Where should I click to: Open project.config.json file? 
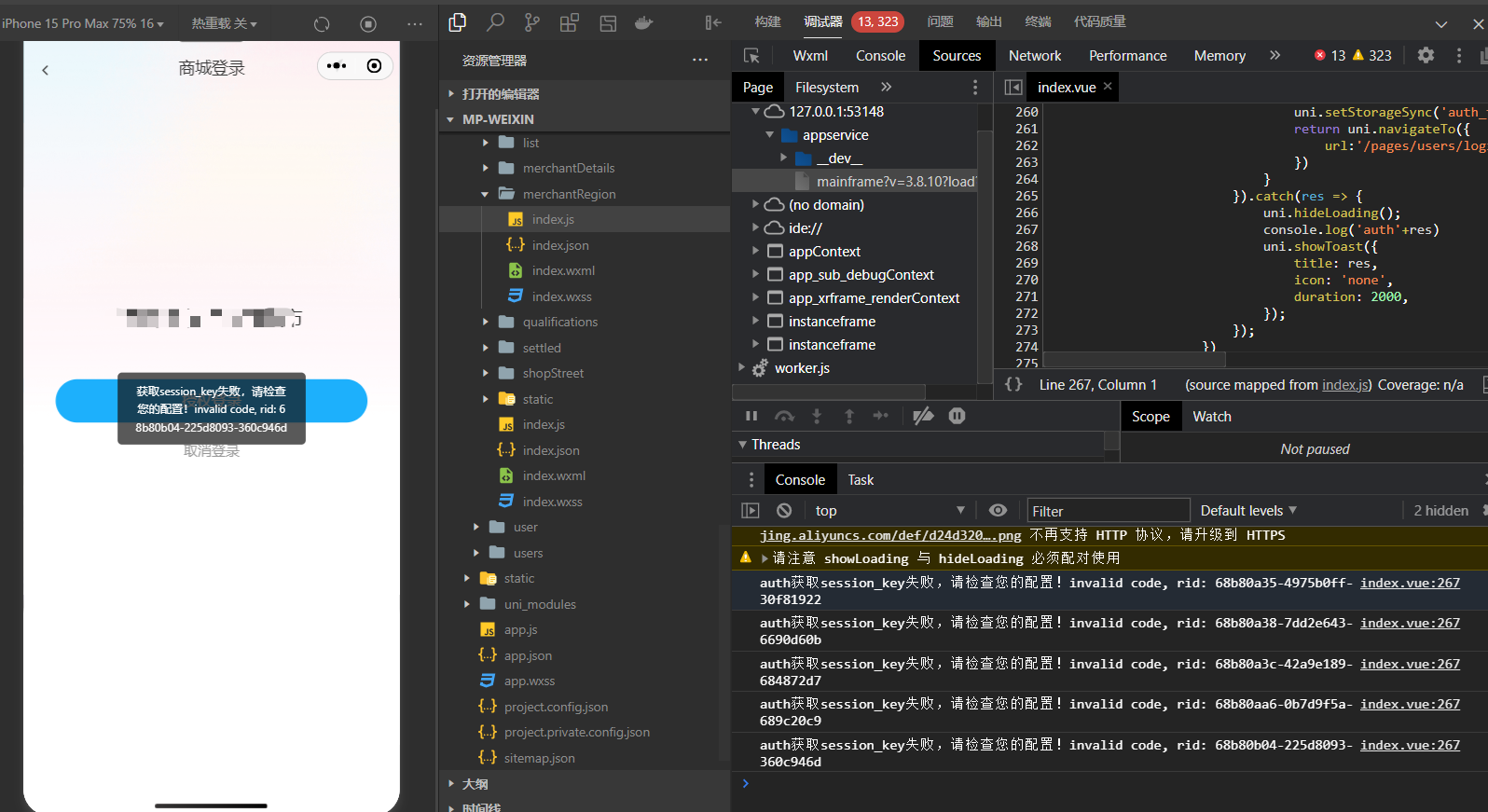coord(556,707)
